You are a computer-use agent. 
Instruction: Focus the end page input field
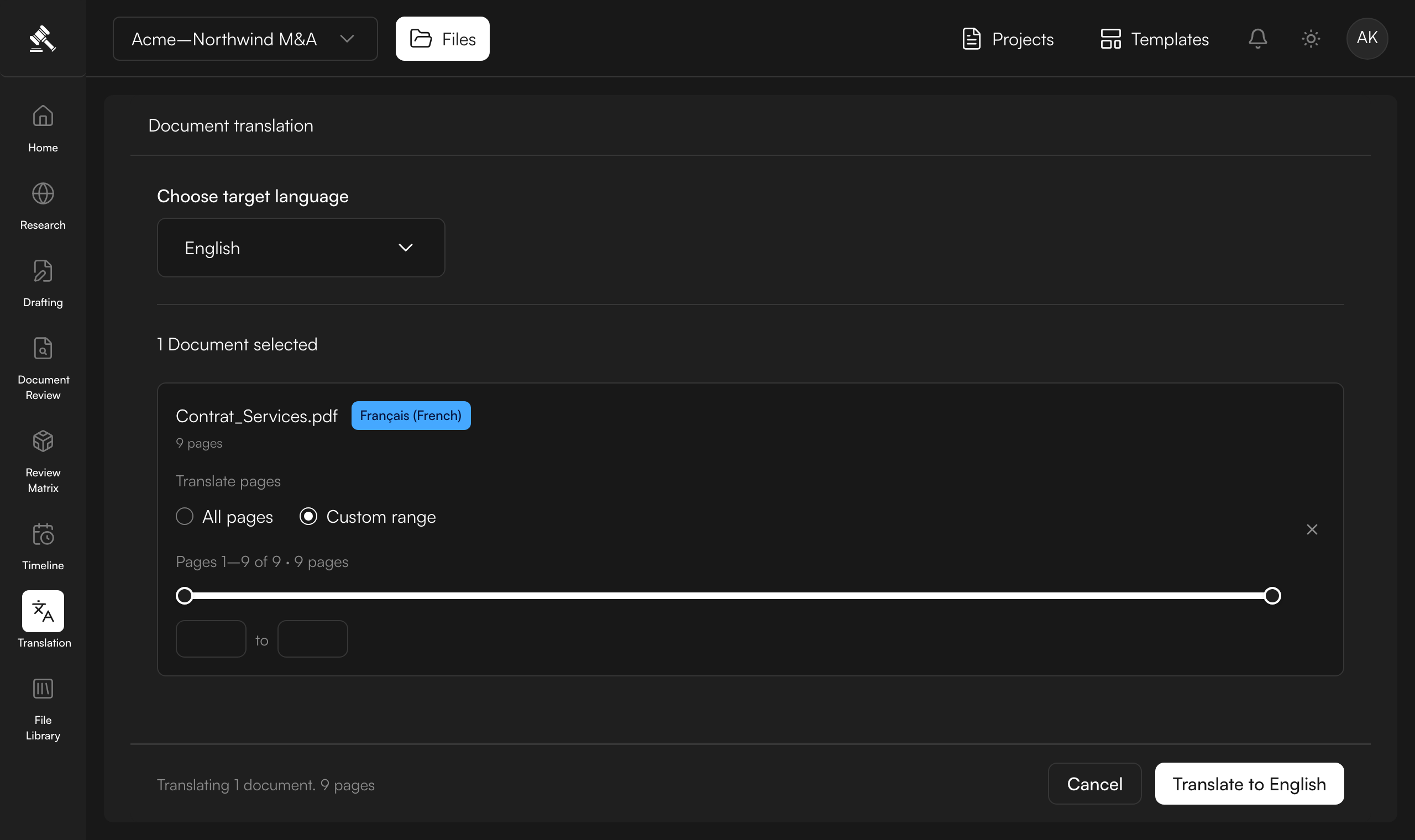tap(312, 638)
